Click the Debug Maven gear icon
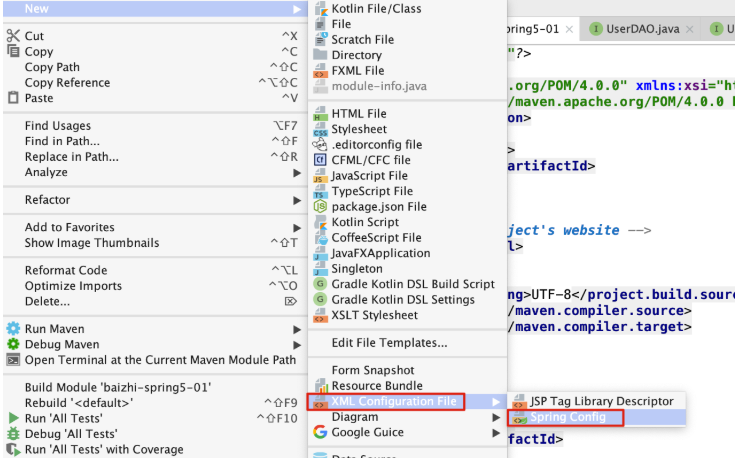Viewport: 745px width, 458px height. tap(13, 344)
